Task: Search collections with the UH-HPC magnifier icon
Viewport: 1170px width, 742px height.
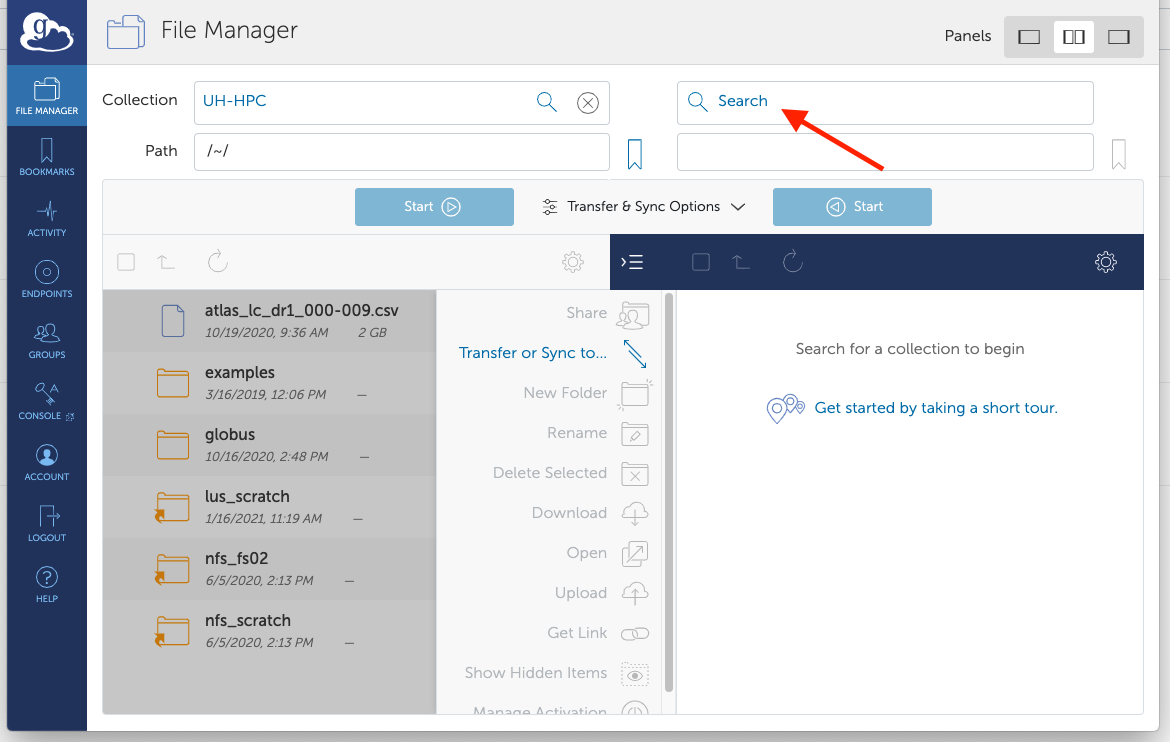Action: 547,102
